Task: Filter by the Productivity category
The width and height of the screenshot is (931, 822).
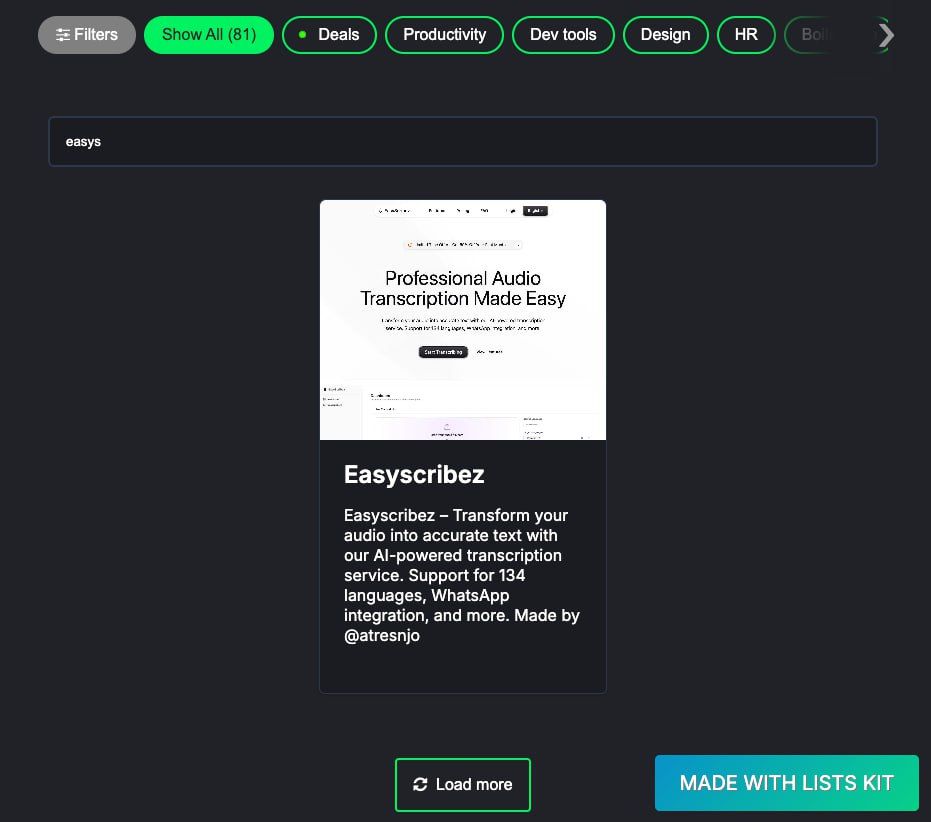Action: coord(444,35)
